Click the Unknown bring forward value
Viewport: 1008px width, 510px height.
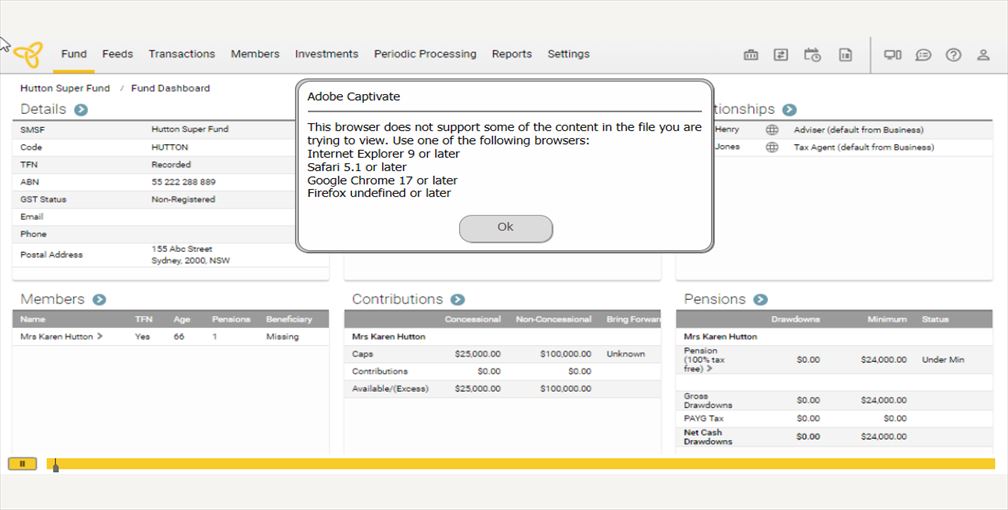coord(626,354)
